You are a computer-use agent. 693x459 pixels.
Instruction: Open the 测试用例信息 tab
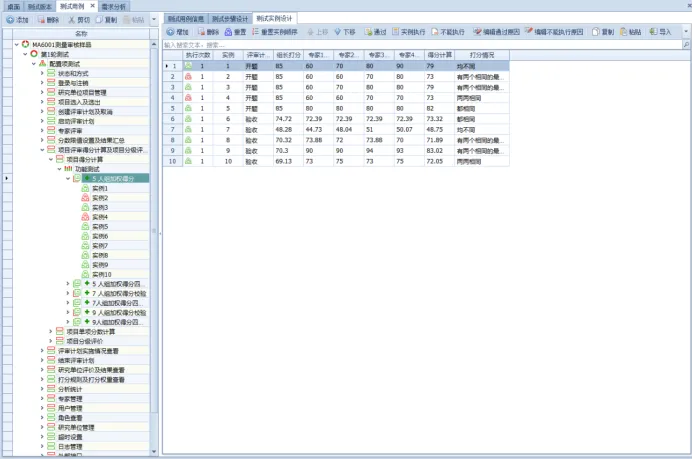pyautogui.click(x=186, y=19)
